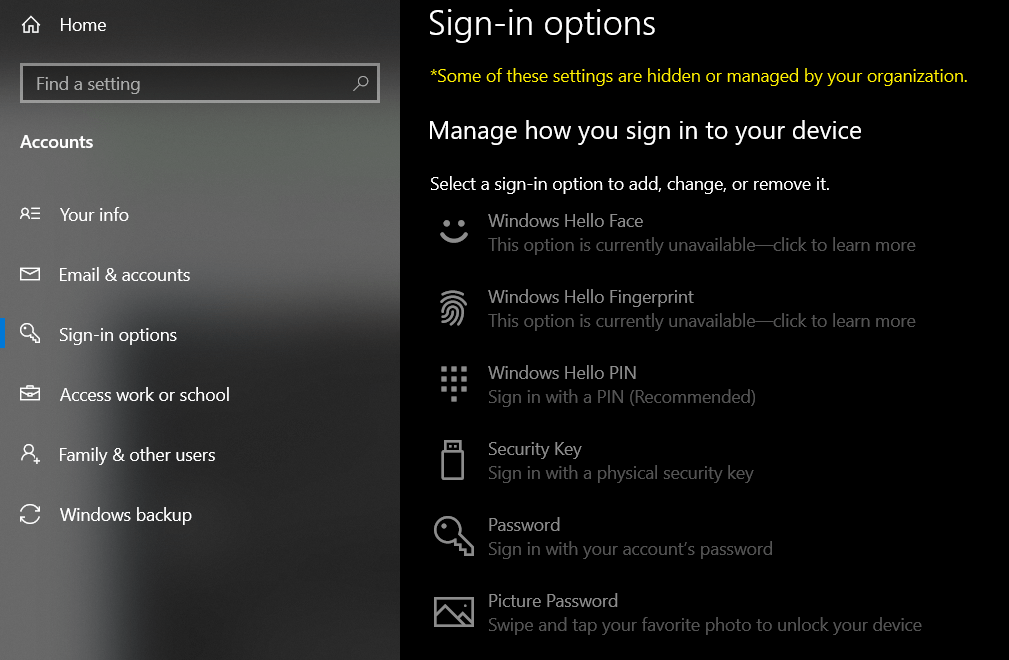Open Family & other users page
The height and width of the screenshot is (660, 1009).
(x=137, y=455)
